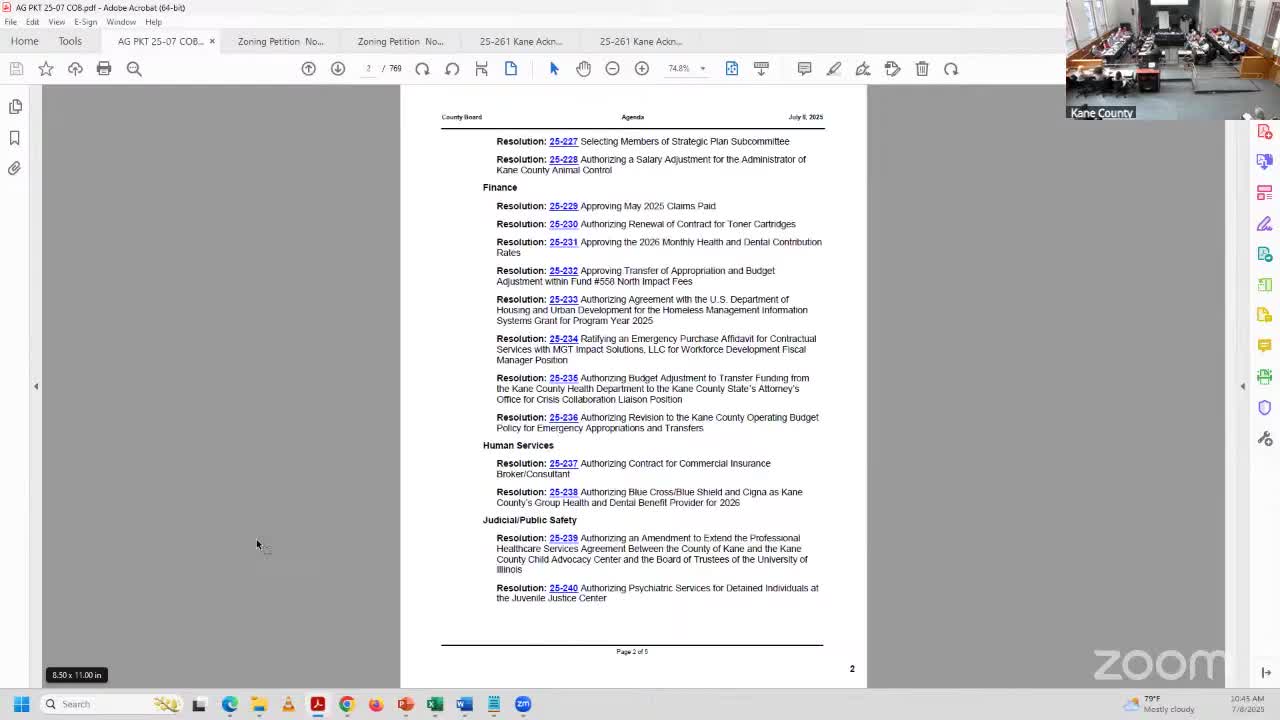Screen dimensions: 1280x720
Task: Click the page number input field
Action: 368,68
